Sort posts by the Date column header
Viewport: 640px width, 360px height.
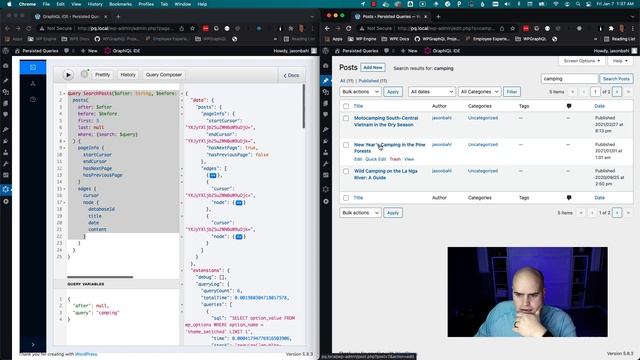click(599, 106)
